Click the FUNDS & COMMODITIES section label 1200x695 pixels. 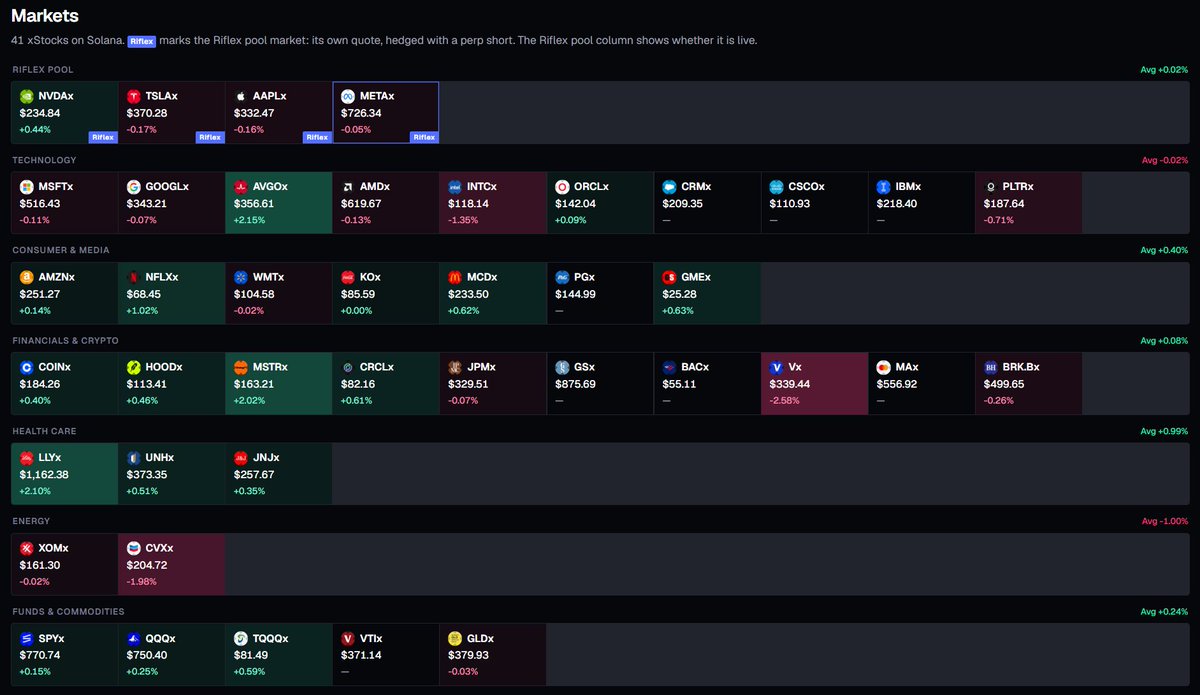tap(68, 611)
